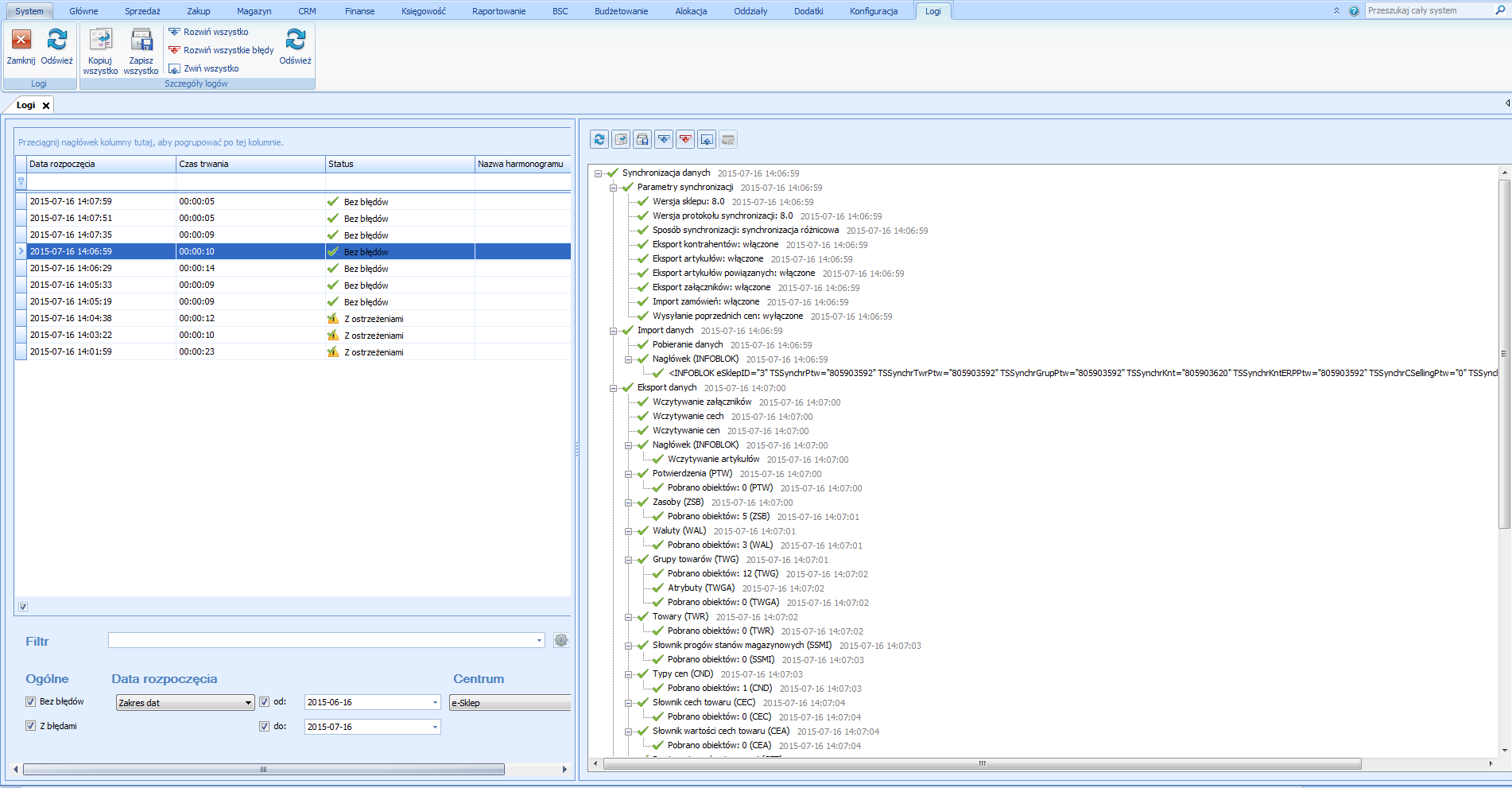Open the Magazyn ribbon tab
1512x788 pixels.
[254, 11]
